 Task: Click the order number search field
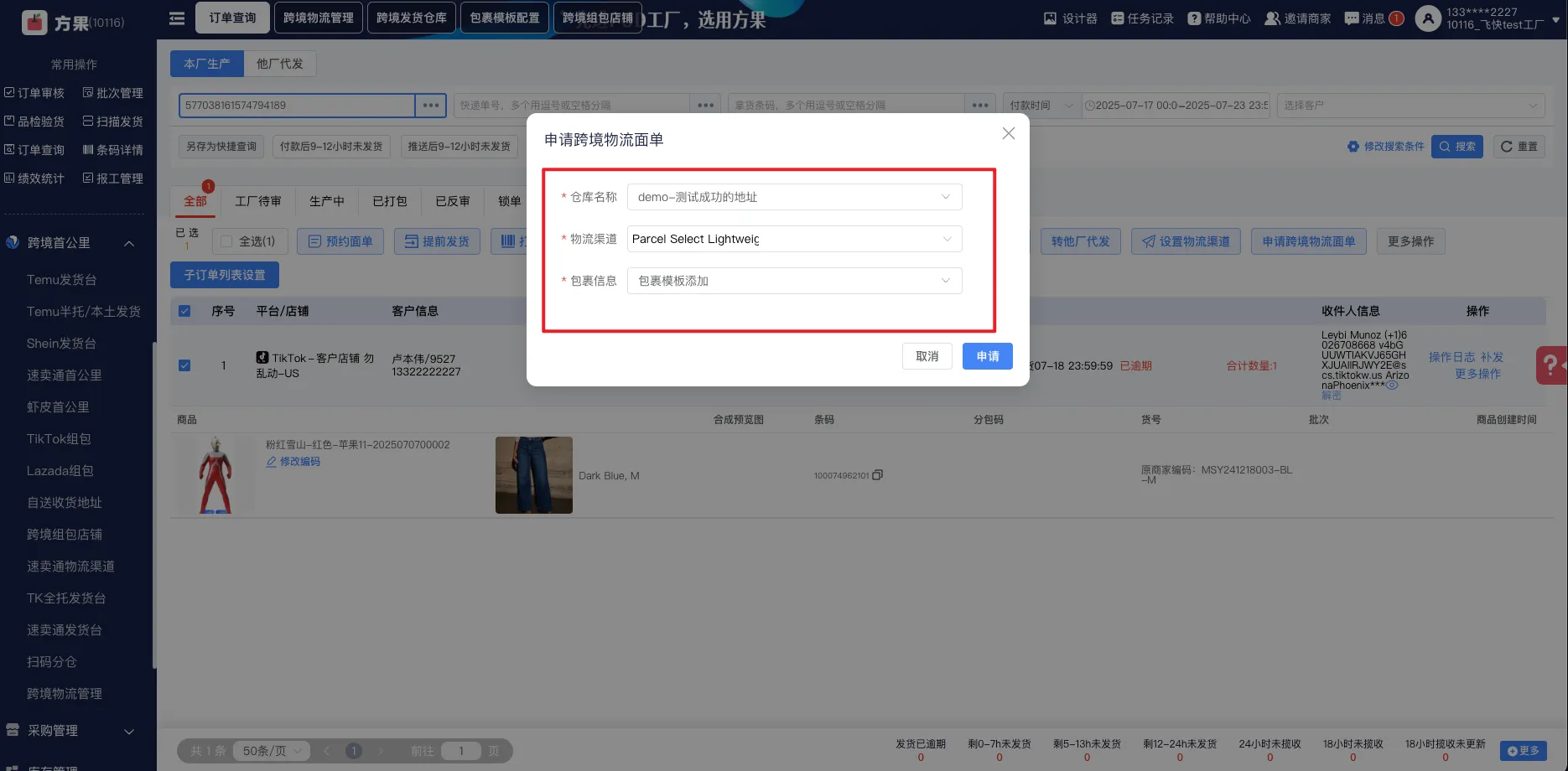coord(297,106)
